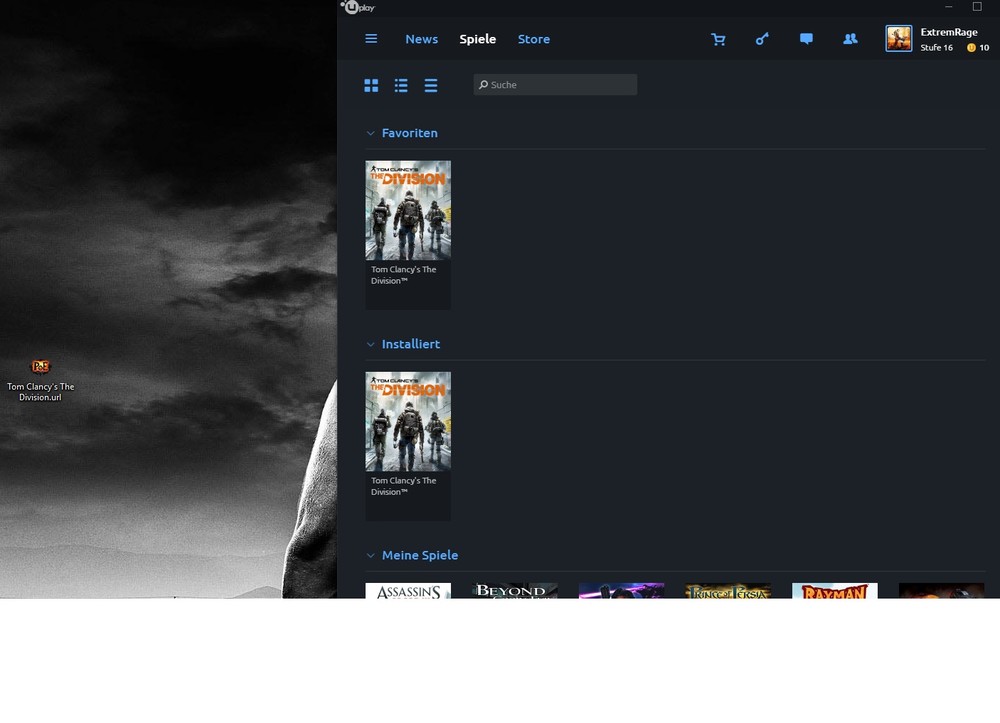This screenshot has height=723, width=1000.
Task: Open The Division cover under Installiert
Action: (408, 421)
